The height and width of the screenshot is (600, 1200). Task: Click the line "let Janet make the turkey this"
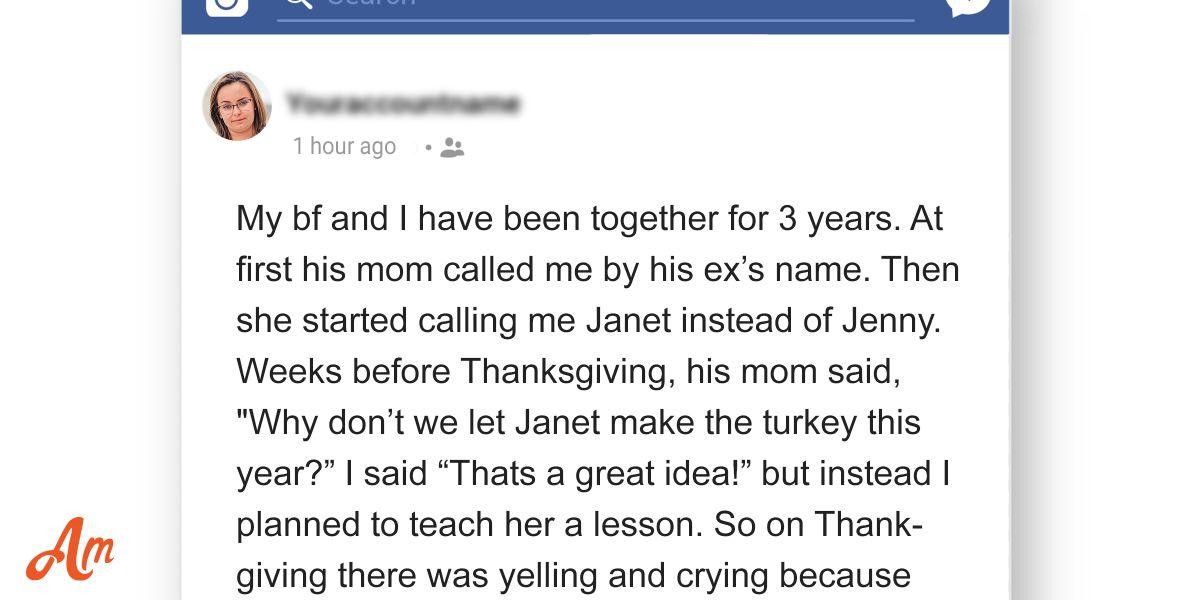pyautogui.click(x=578, y=423)
